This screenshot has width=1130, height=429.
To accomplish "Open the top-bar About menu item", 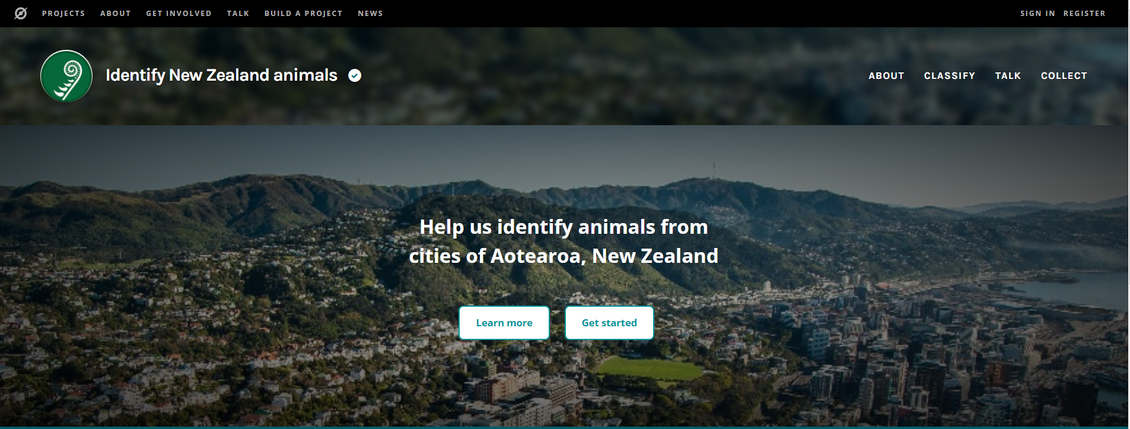I will (x=115, y=14).
